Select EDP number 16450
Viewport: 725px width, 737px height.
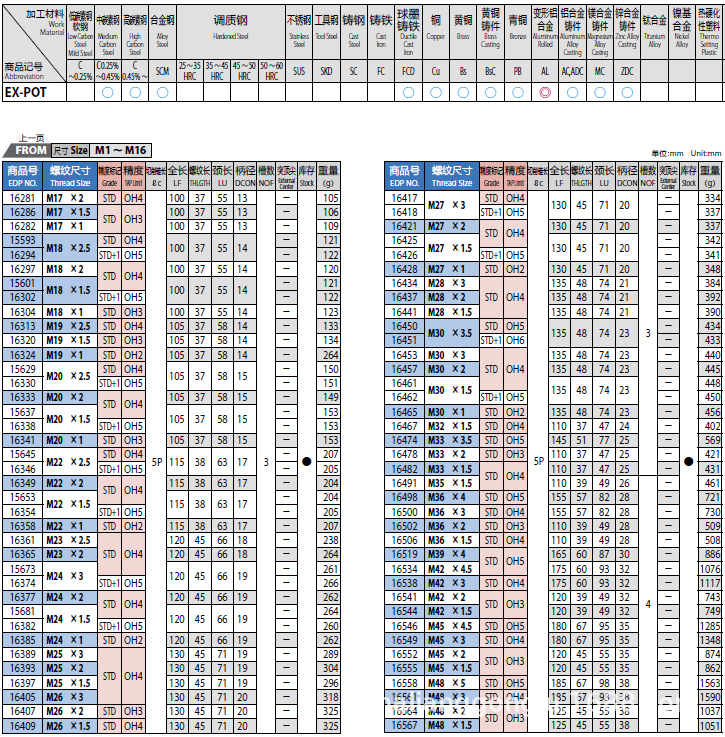pos(404,326)
